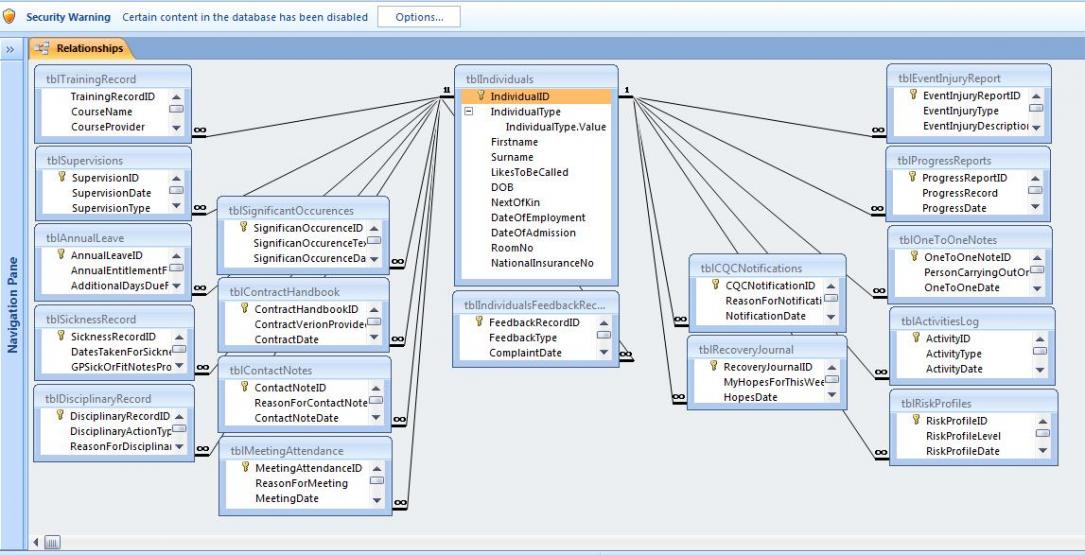Select CourseName in tblTrainingRecord
This screenshot has height=555, width=1085.
(104, 111)
